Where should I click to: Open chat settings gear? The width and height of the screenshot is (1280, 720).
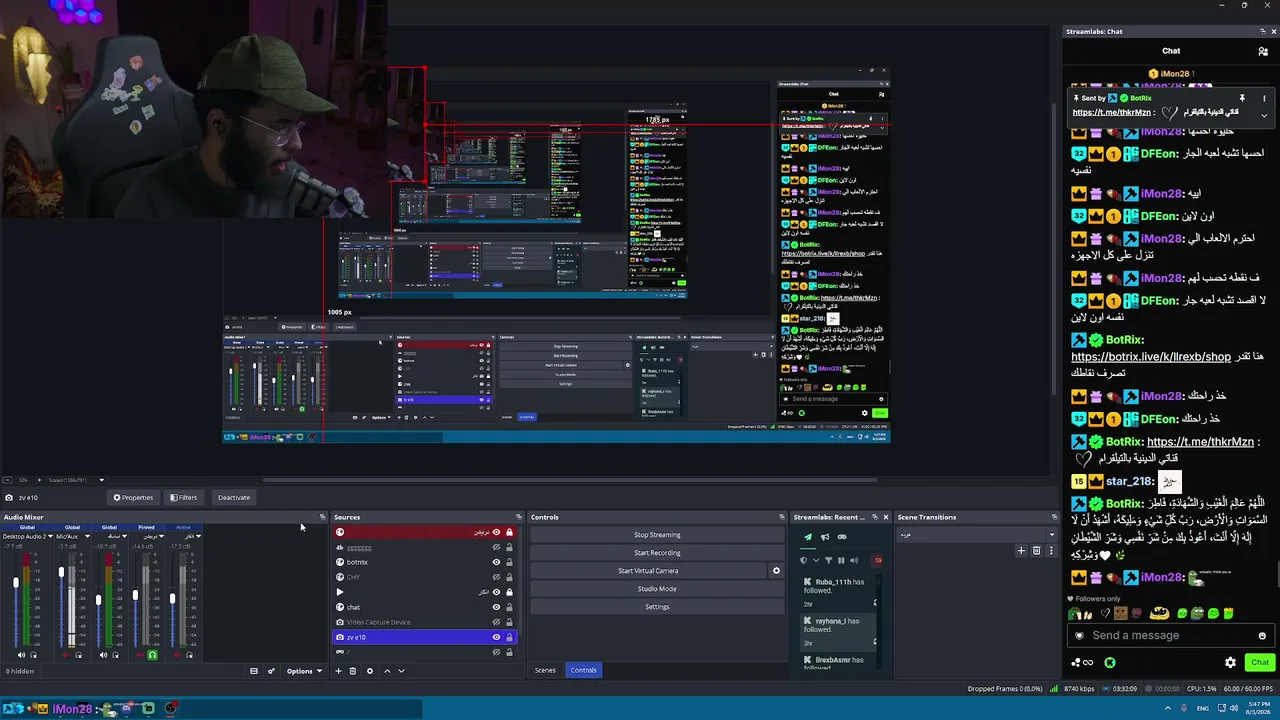tap(1230, 662)
